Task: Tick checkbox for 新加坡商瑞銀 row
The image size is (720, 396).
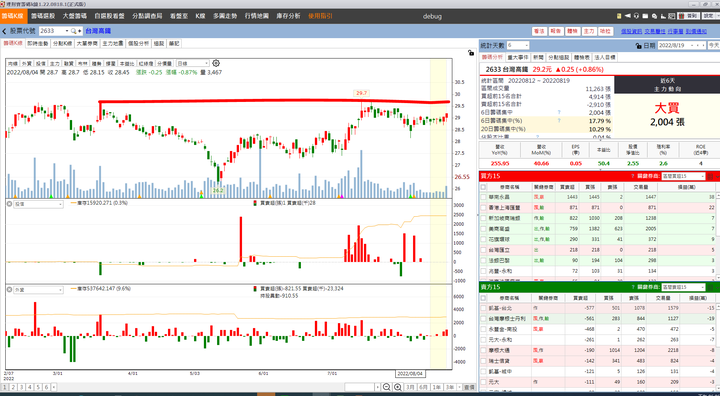Action: tap(483, 218)
